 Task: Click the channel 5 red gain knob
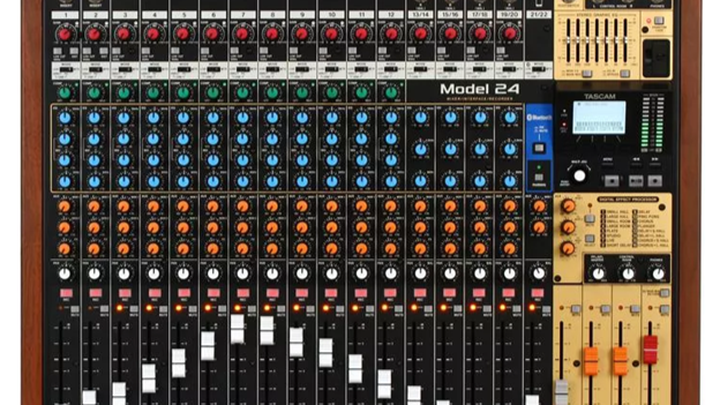tap(183, 34)
